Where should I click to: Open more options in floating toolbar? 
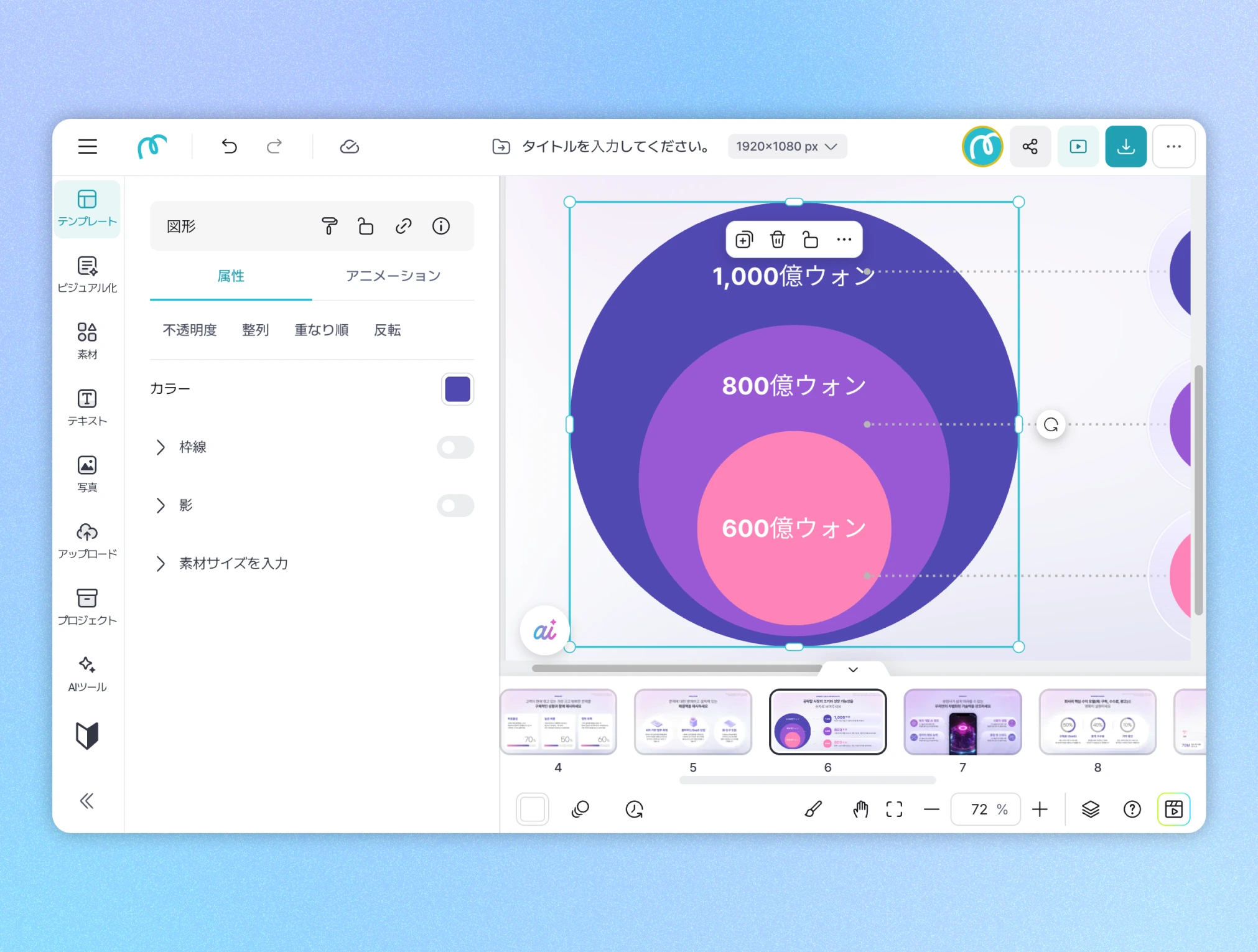click(x=844, y=240)
